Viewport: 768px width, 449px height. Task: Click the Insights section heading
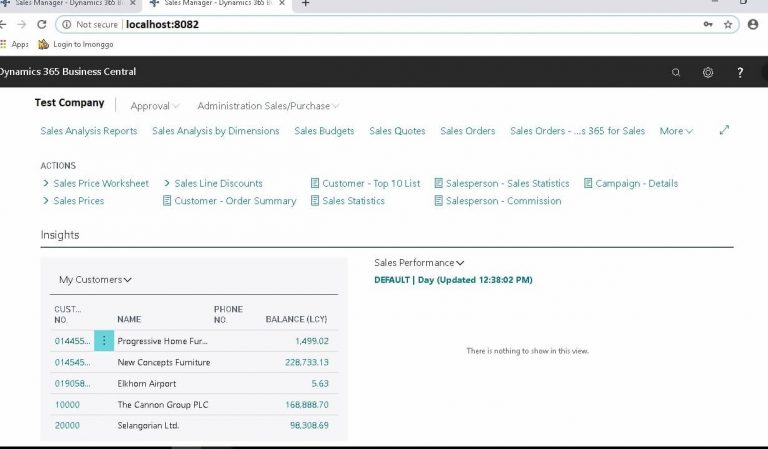click(60, 235)
